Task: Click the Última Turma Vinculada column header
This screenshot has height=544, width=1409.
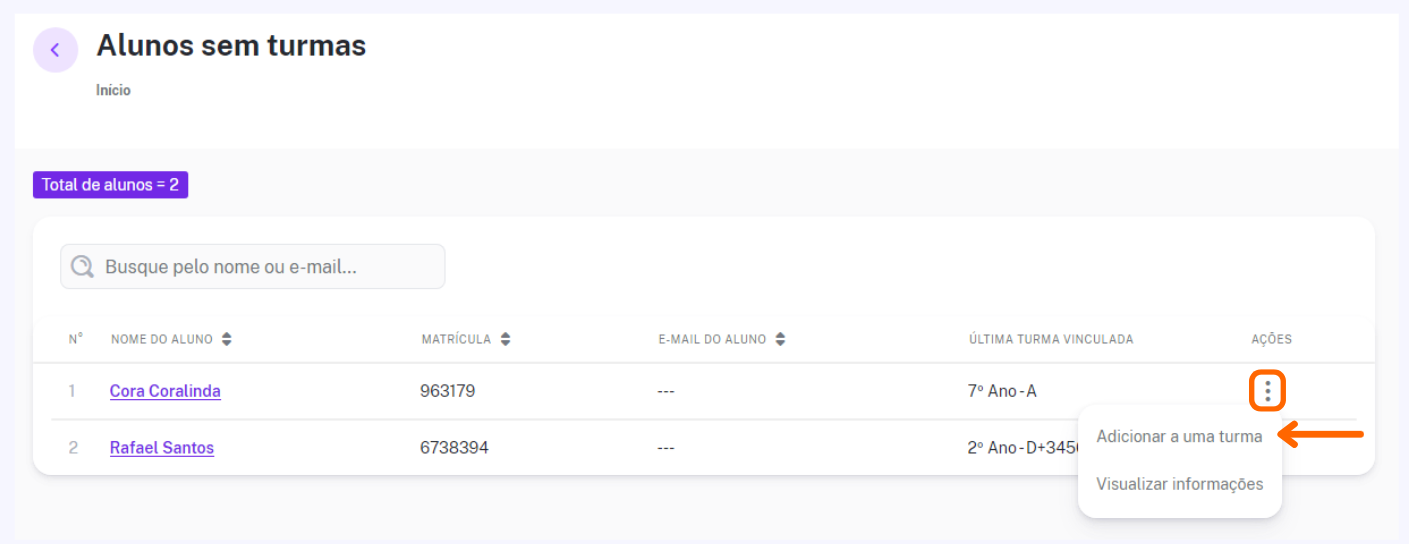Action: pos(1050,339)
